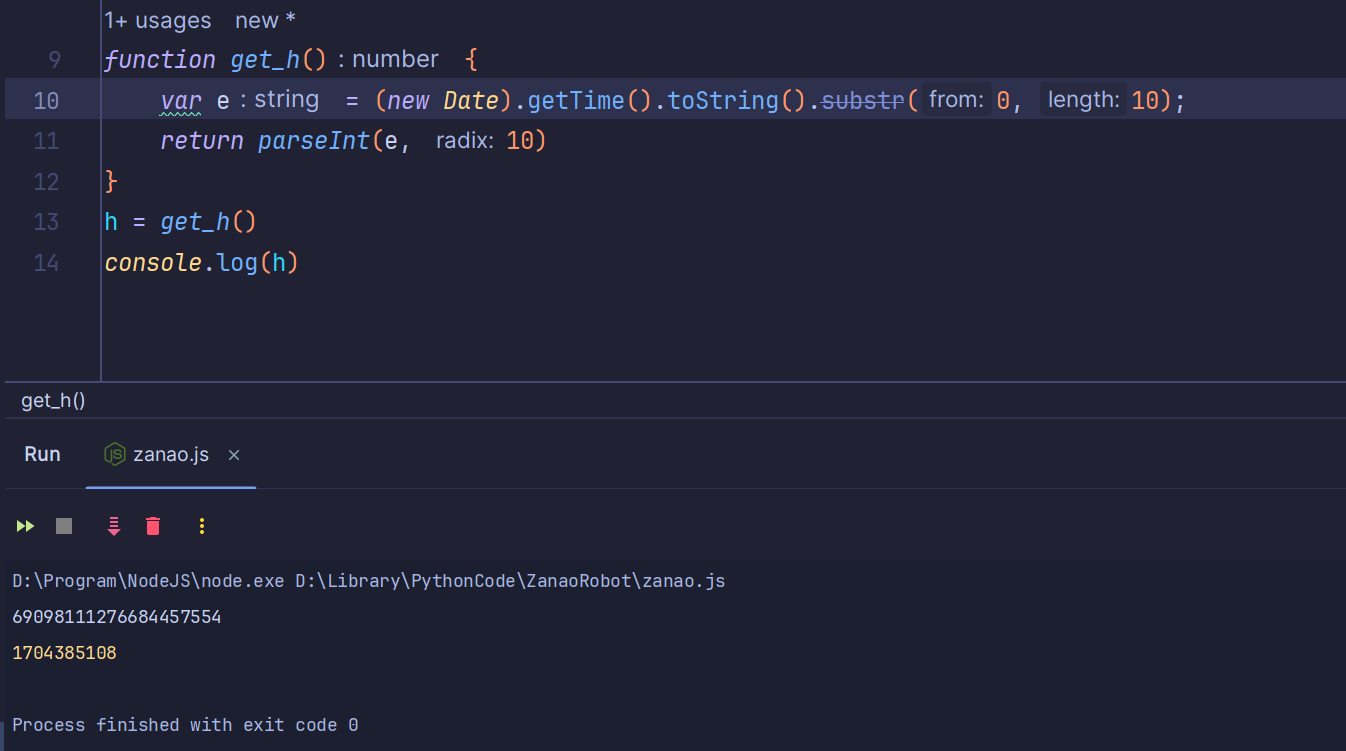Click the output 1704385108
This screenshot has height=751, width=1346.
click(64, 653)
